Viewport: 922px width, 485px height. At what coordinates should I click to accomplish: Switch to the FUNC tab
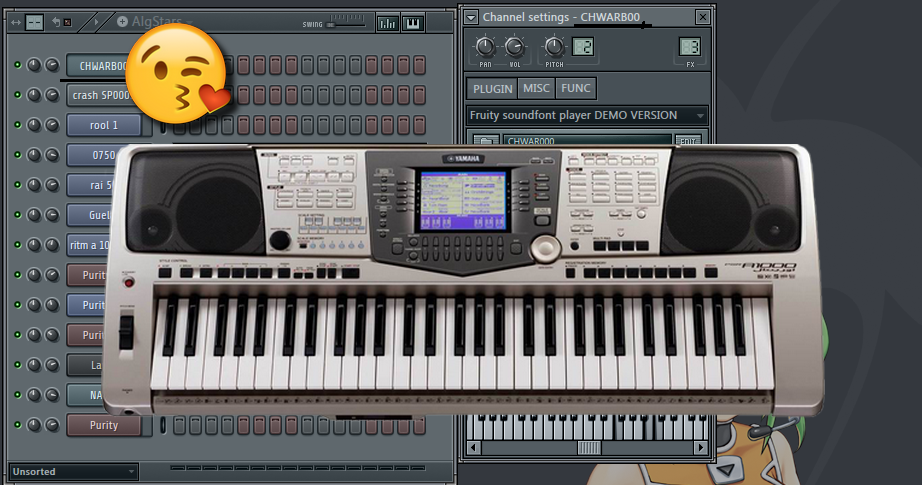(x=576, y=88)
